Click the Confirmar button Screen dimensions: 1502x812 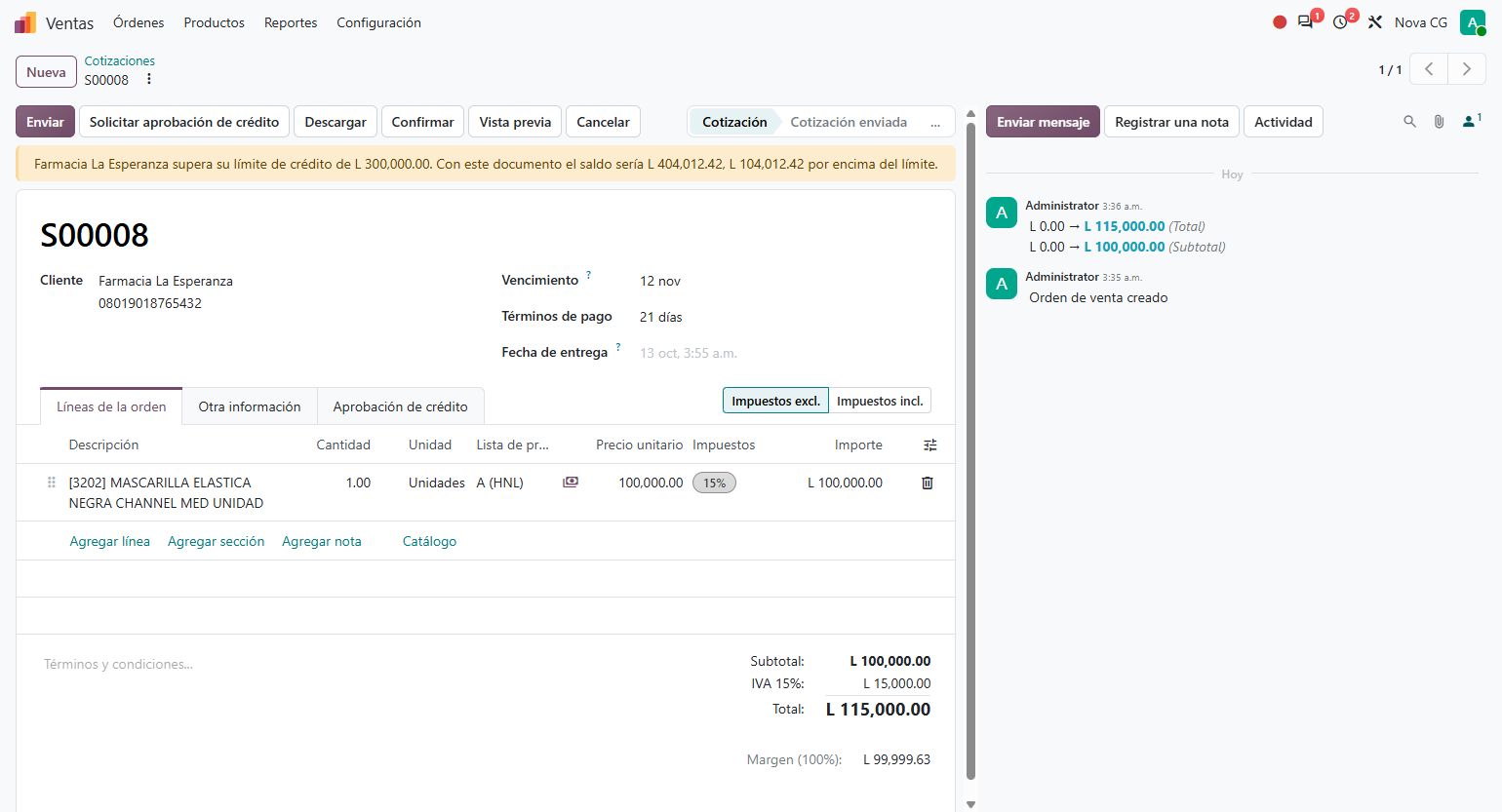point(422,122)
